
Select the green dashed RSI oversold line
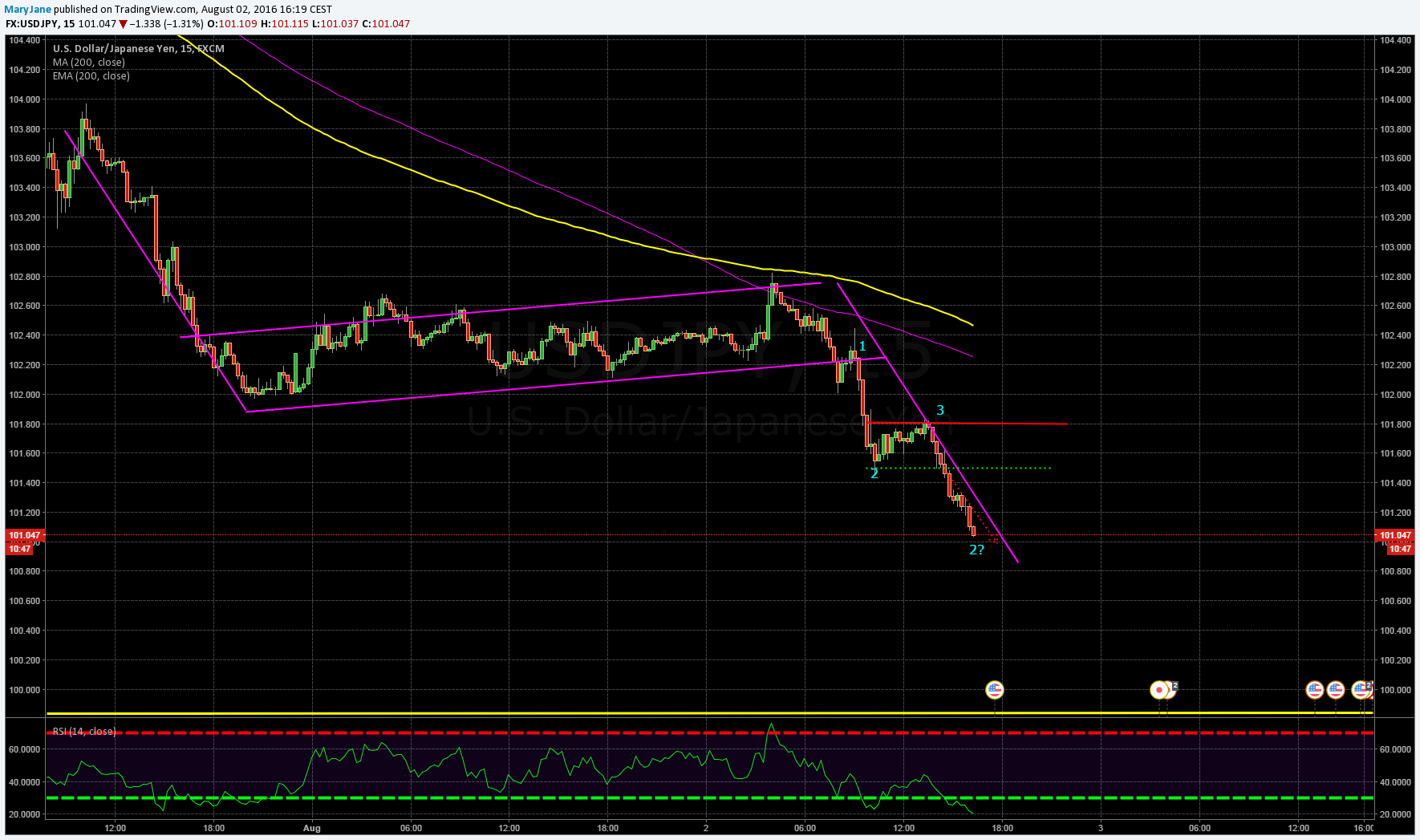709,797
